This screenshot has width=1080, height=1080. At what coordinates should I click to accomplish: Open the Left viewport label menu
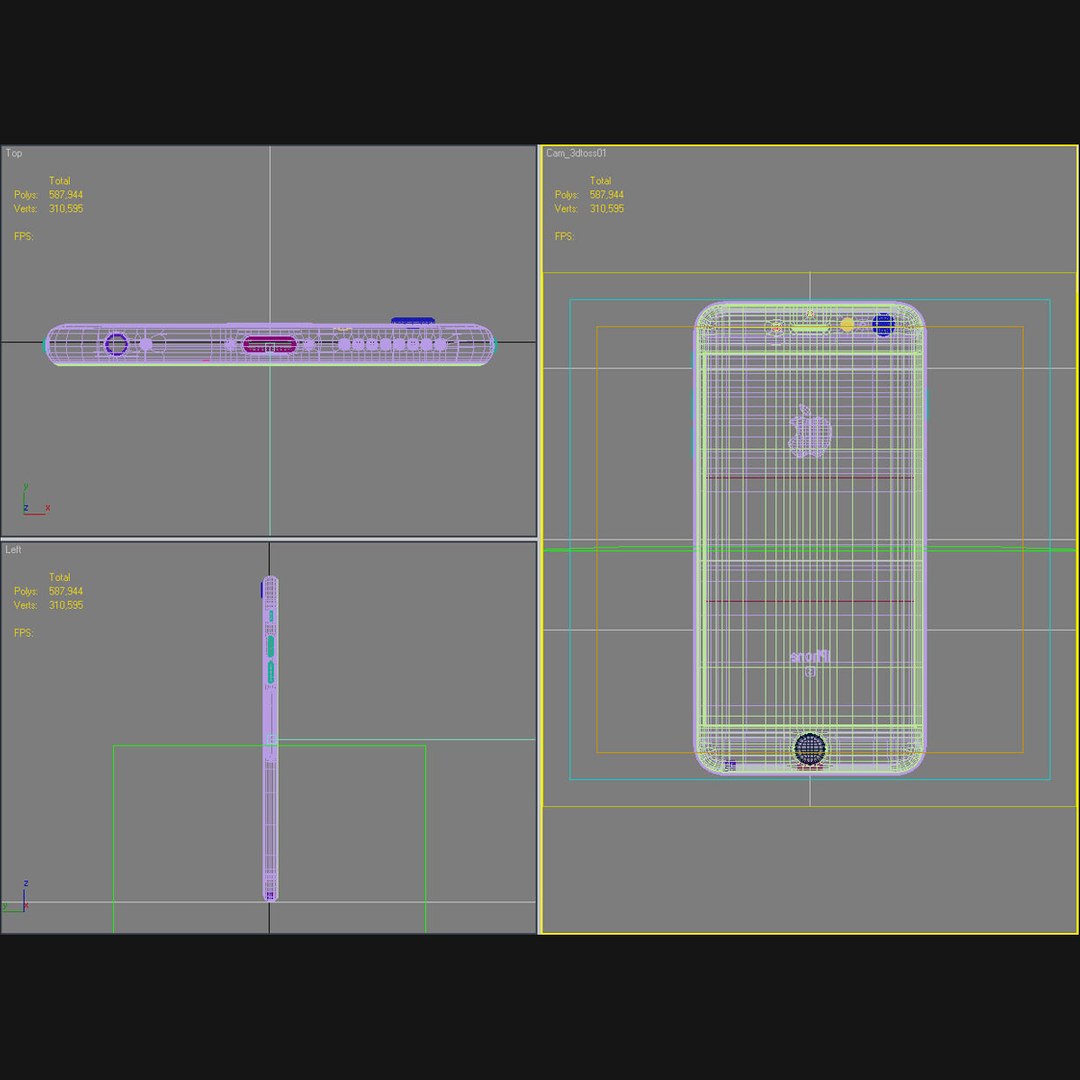13,550
